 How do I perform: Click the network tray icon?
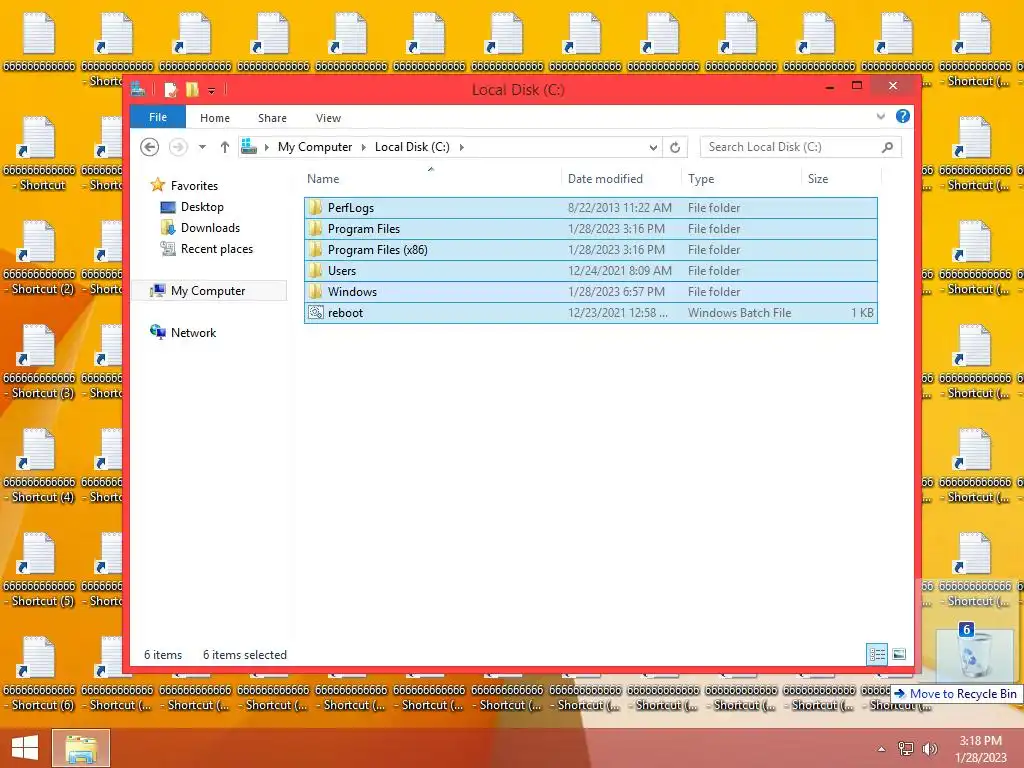[905, 748]
